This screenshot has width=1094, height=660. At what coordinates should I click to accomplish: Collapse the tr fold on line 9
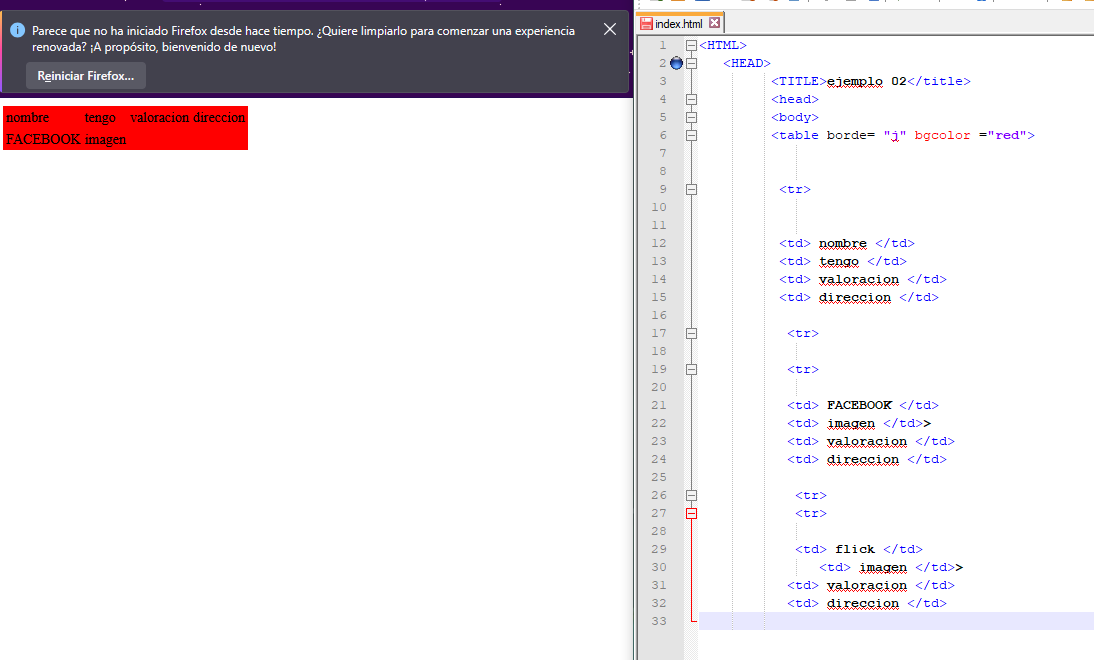(x=691, y=189)
